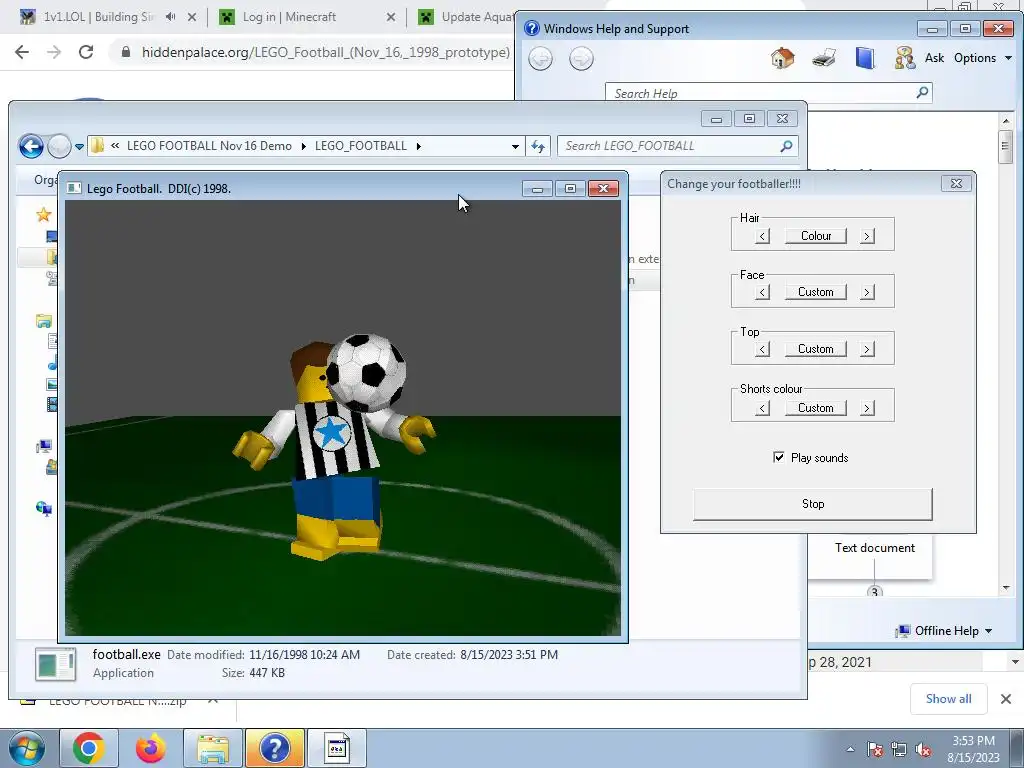Open File Explorer from the taskbar

[213, 748]
